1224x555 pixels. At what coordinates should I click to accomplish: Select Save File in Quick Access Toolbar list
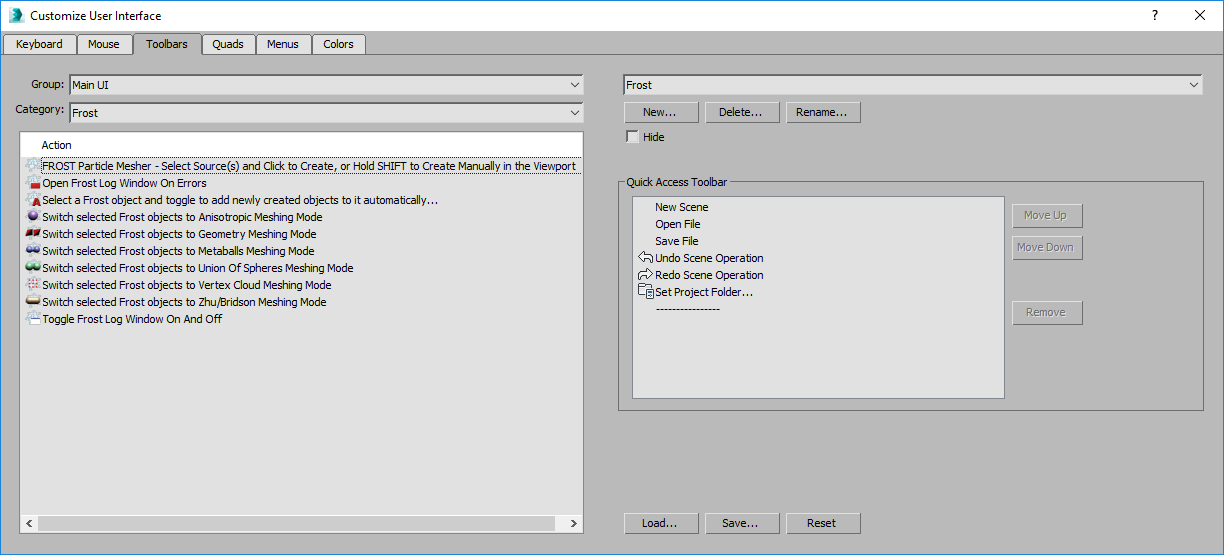(677, 241)
